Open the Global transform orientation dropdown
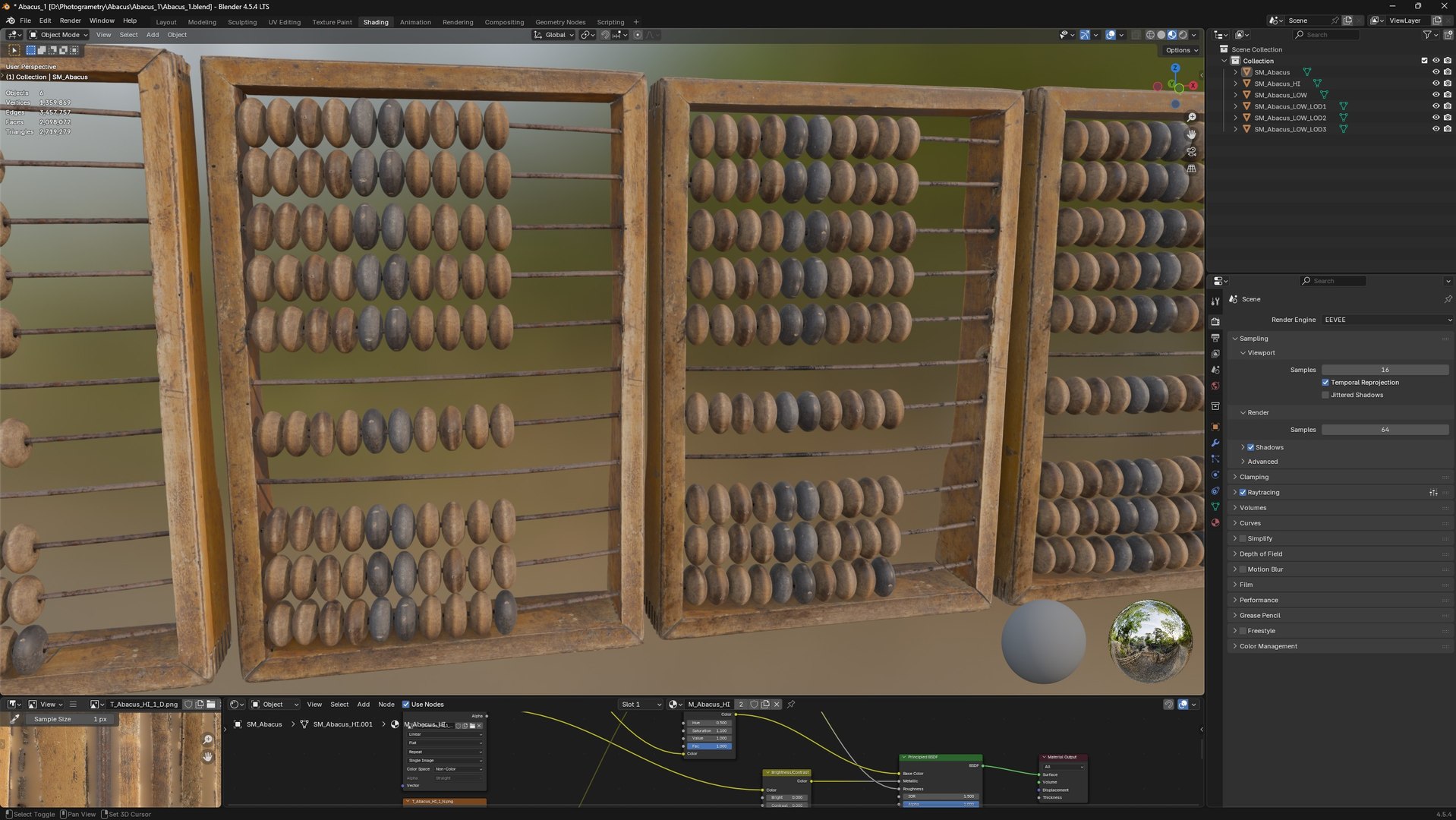Image resolution: width=1456 pixels, height=820 pixels. tap(553, 35)
